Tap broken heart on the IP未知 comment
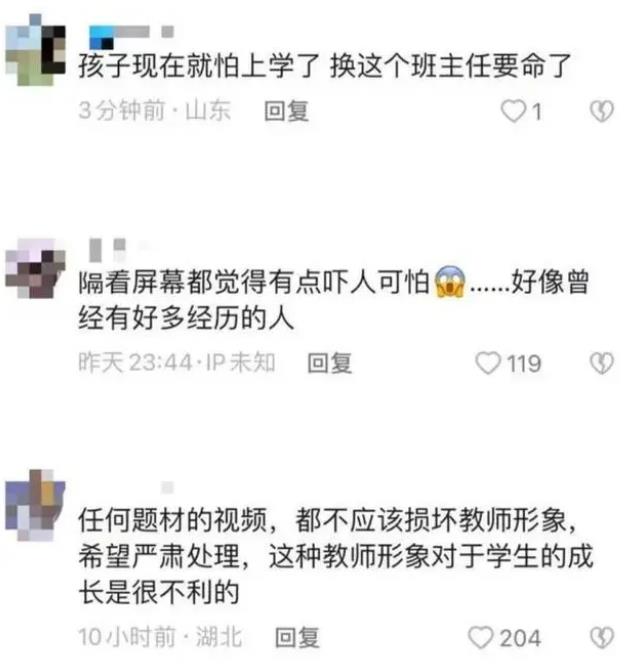The width and height of the screenshot is (625, 672). click(x=602, y=363)
